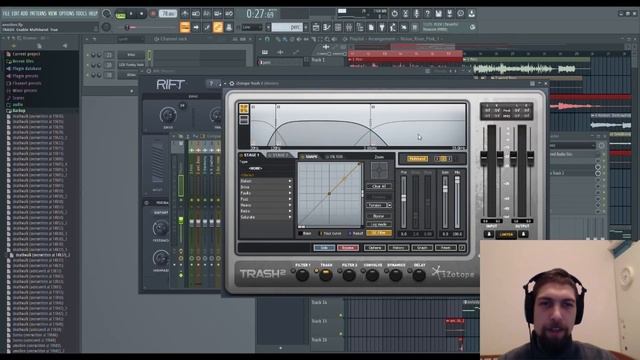
Task: Click the Rift plugin logo
Action: (x=171, y=84)
